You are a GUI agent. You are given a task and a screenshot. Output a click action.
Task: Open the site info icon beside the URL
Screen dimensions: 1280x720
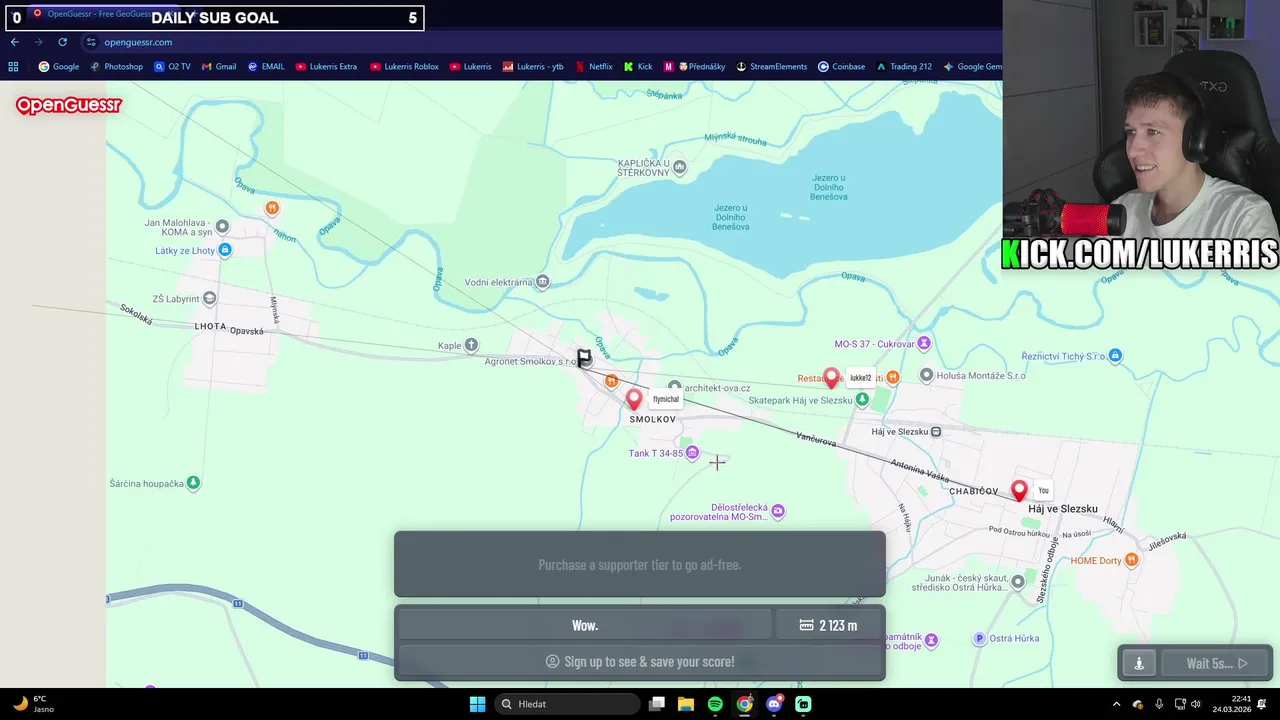click(x=91, y=42)
